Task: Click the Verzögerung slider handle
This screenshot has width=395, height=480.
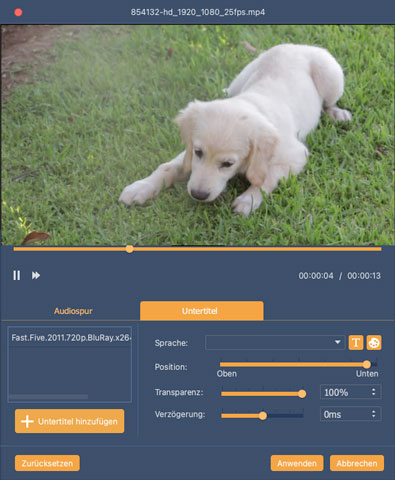Action: [263, 416]
